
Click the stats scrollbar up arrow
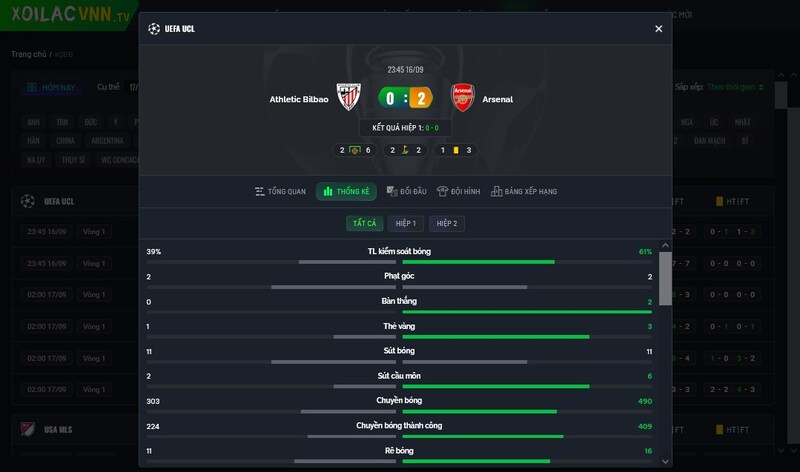(x=665, y=245)
